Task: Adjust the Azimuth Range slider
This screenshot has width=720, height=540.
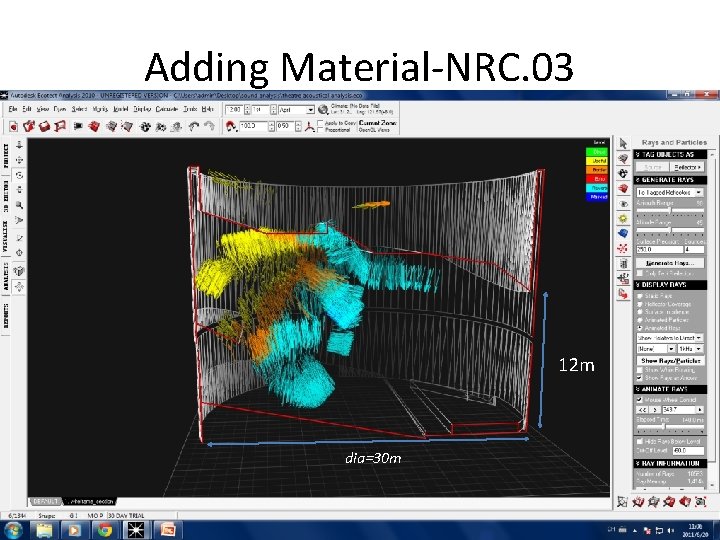Action: click(x=670, y=210)
